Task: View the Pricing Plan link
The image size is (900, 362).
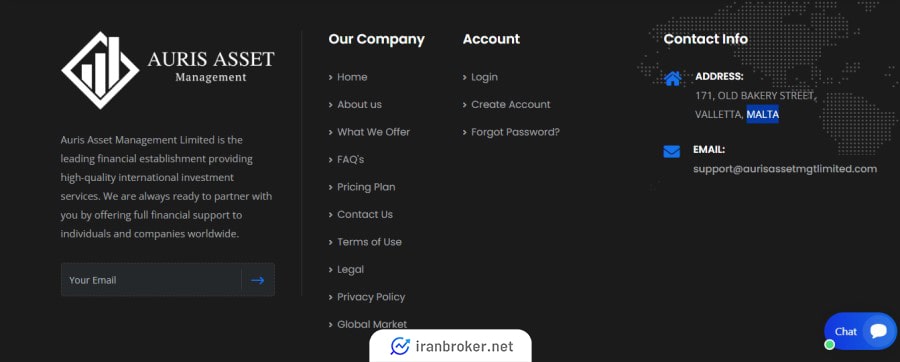Action: coord(366,187)
